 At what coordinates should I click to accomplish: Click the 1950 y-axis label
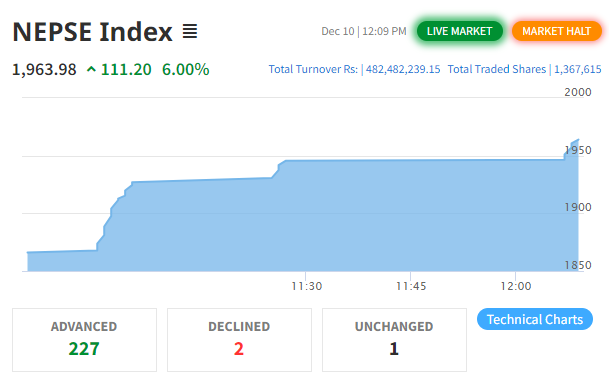578,150
